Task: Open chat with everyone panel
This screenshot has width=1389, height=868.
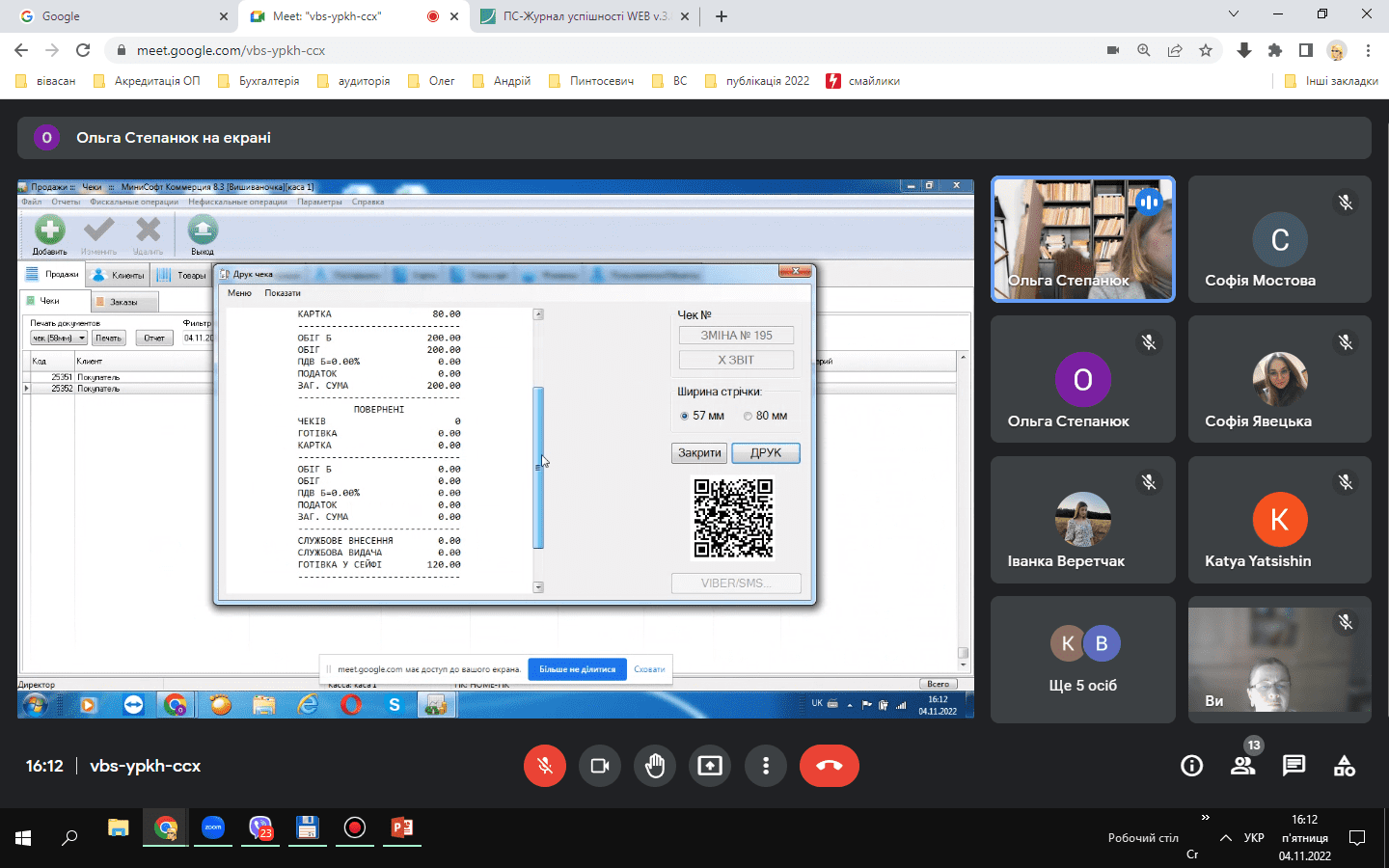Action: click(x=1294, y=766)
